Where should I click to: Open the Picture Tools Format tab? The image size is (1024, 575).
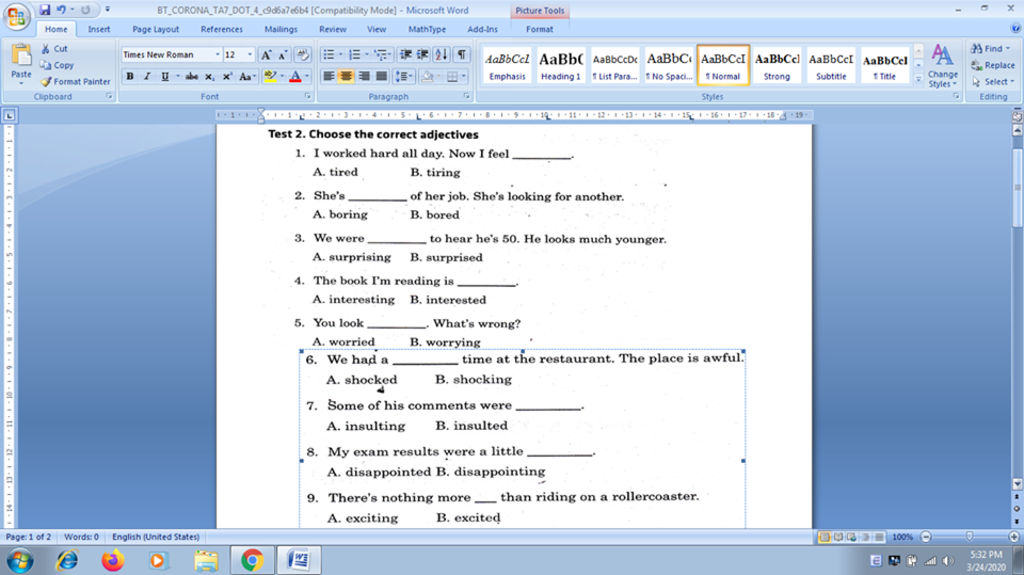point(539,29)
